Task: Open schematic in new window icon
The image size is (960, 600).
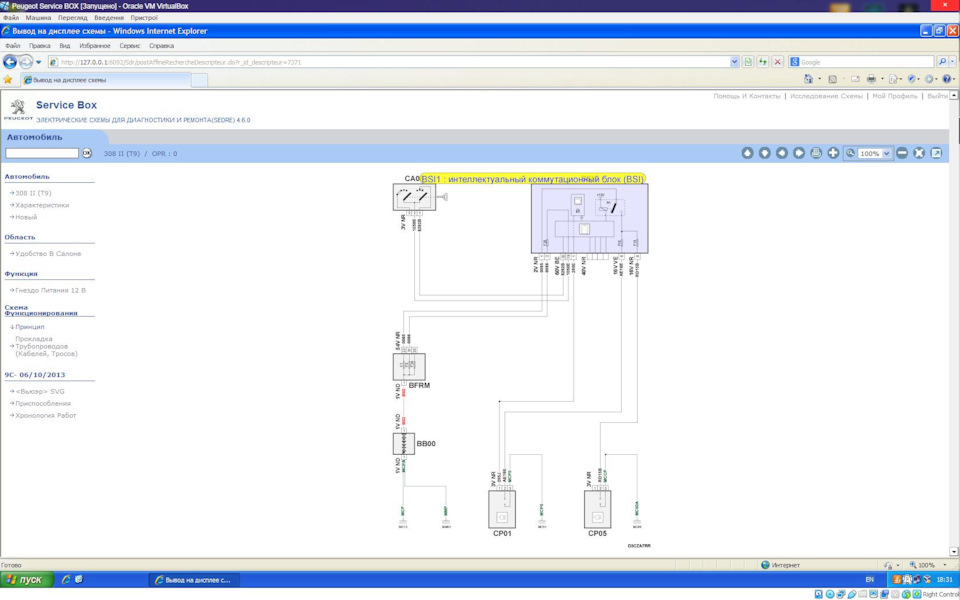Action: 936,153
